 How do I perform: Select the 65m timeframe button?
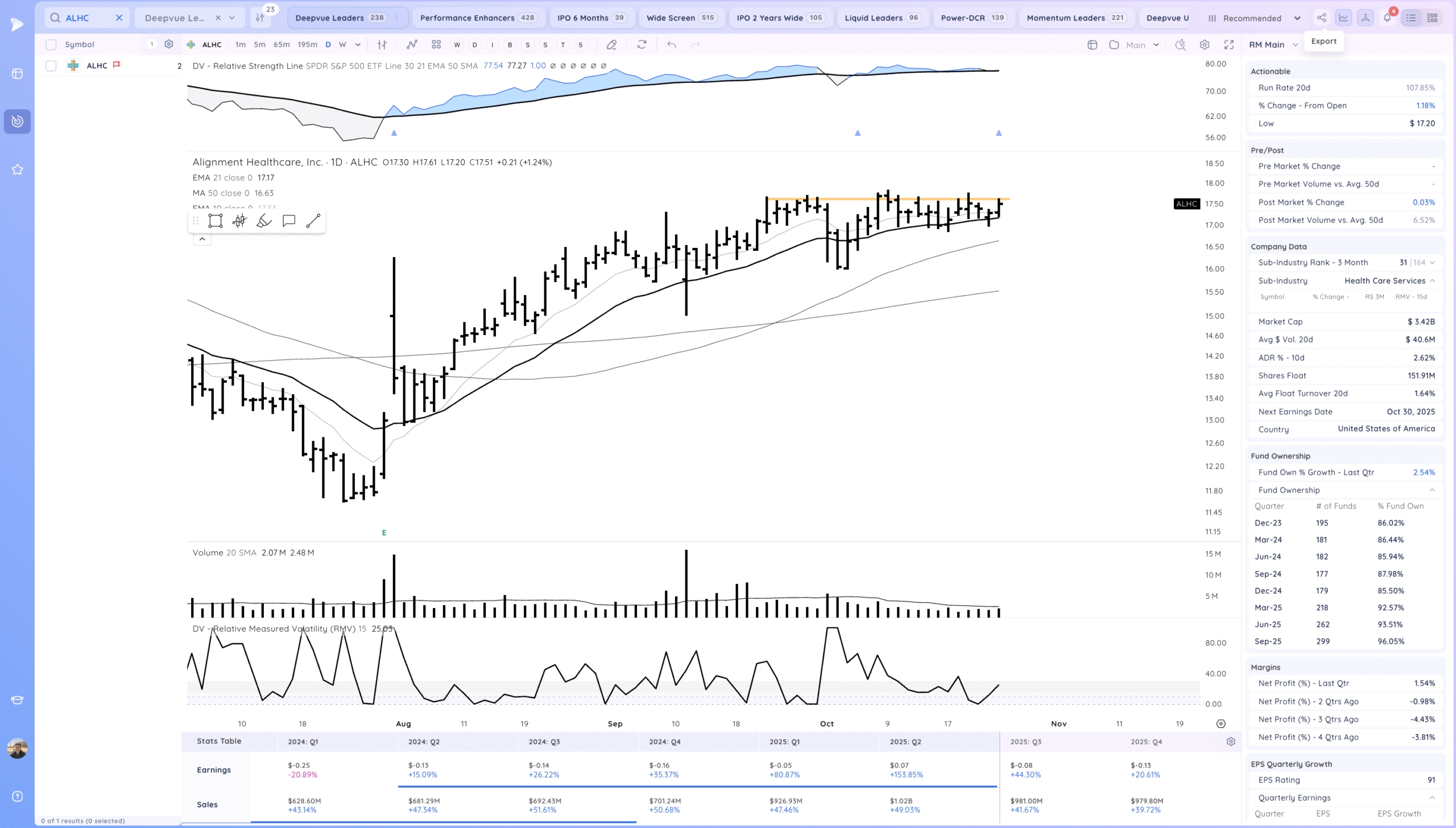coord(281,44)
